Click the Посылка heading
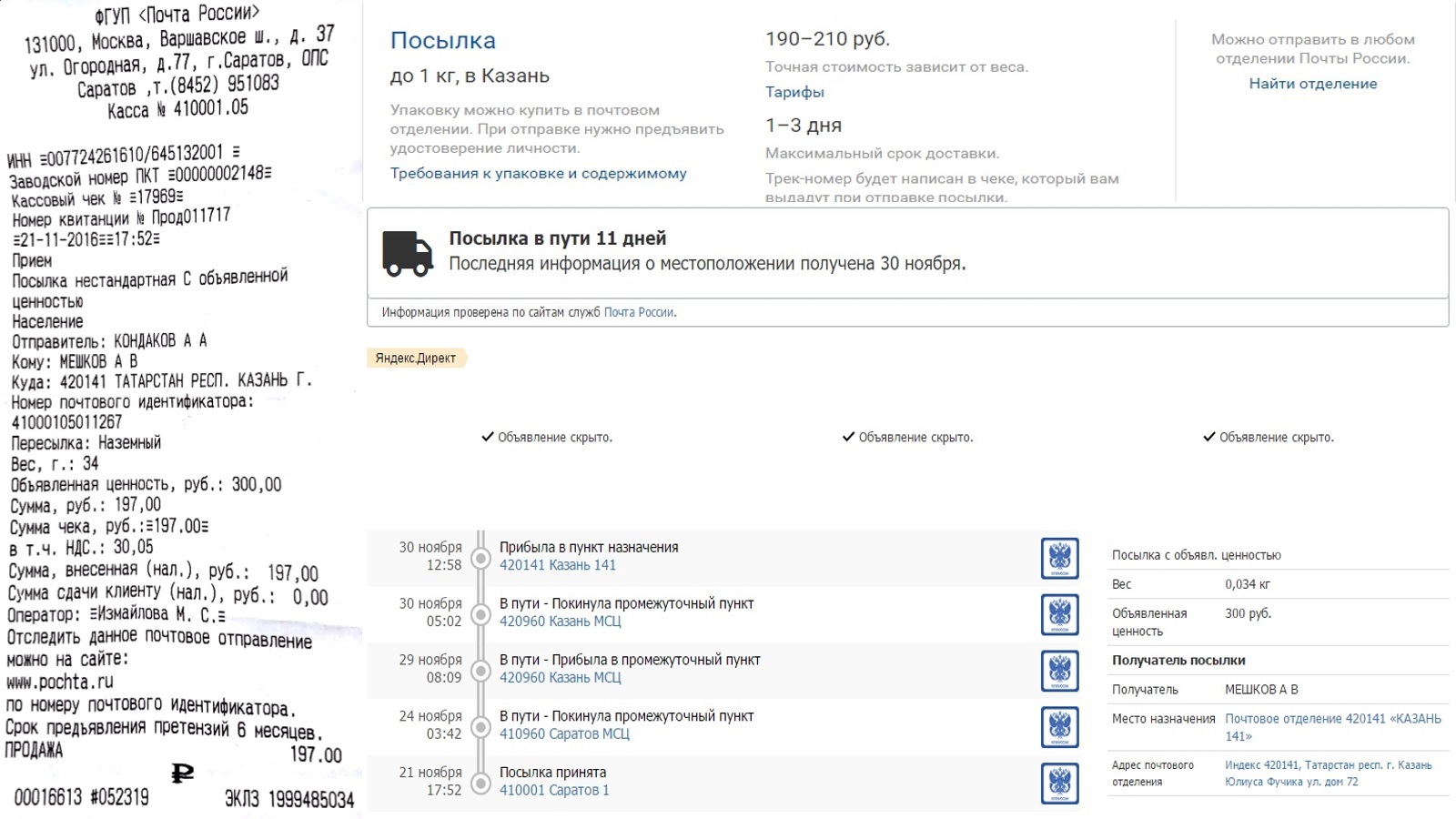Viewport: 1456px width, 819px height. coord(443,41)
